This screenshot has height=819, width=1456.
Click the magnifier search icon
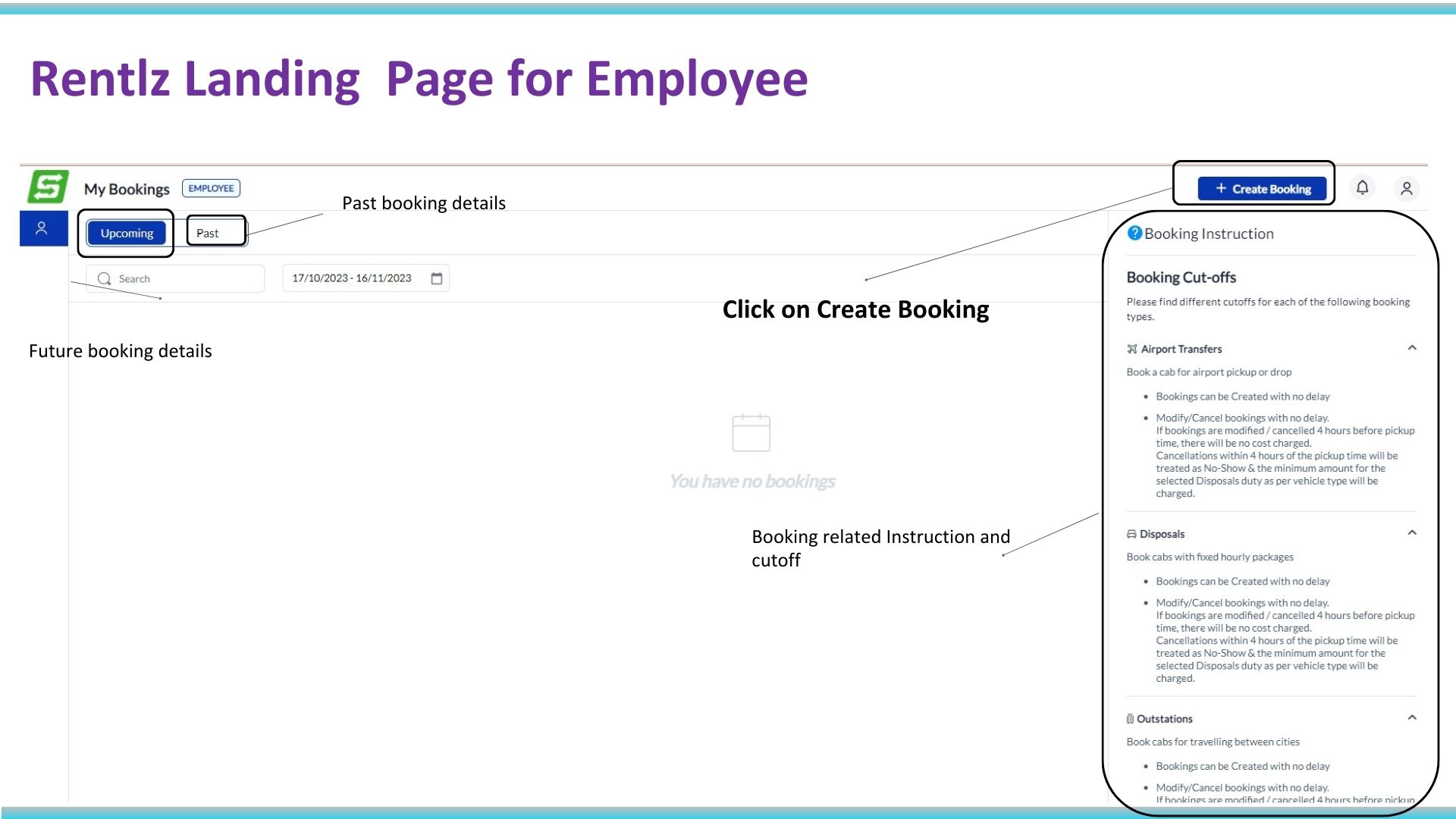105,279
